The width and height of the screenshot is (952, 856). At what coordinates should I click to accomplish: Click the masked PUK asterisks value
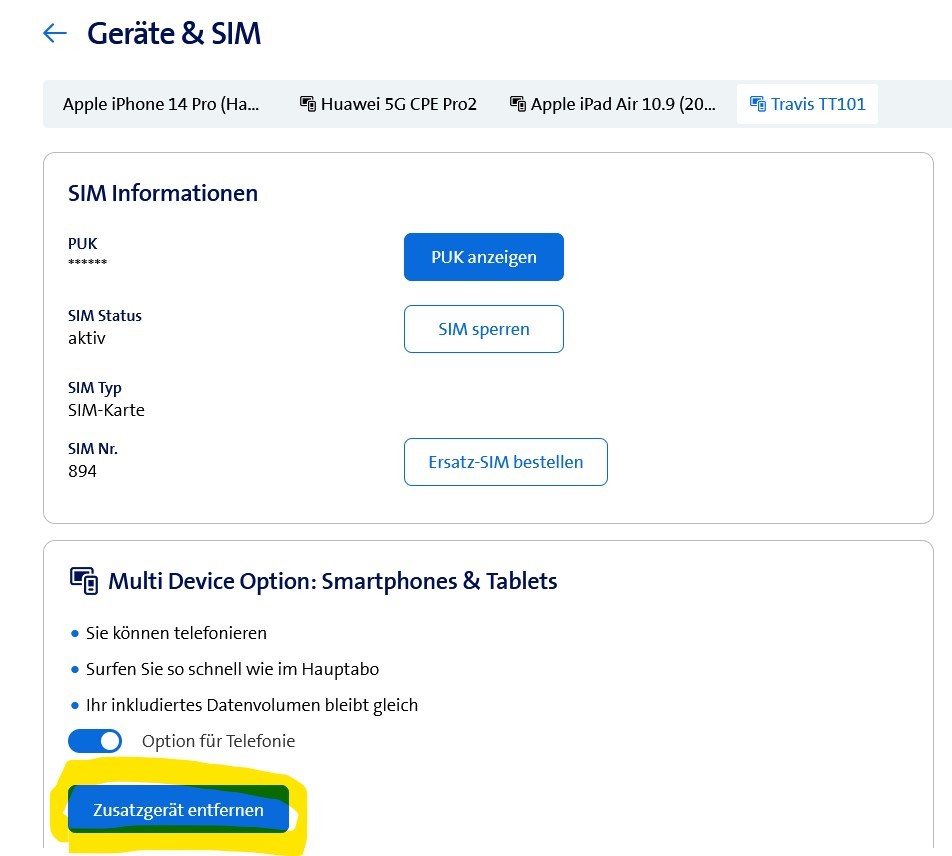point(87,263)
